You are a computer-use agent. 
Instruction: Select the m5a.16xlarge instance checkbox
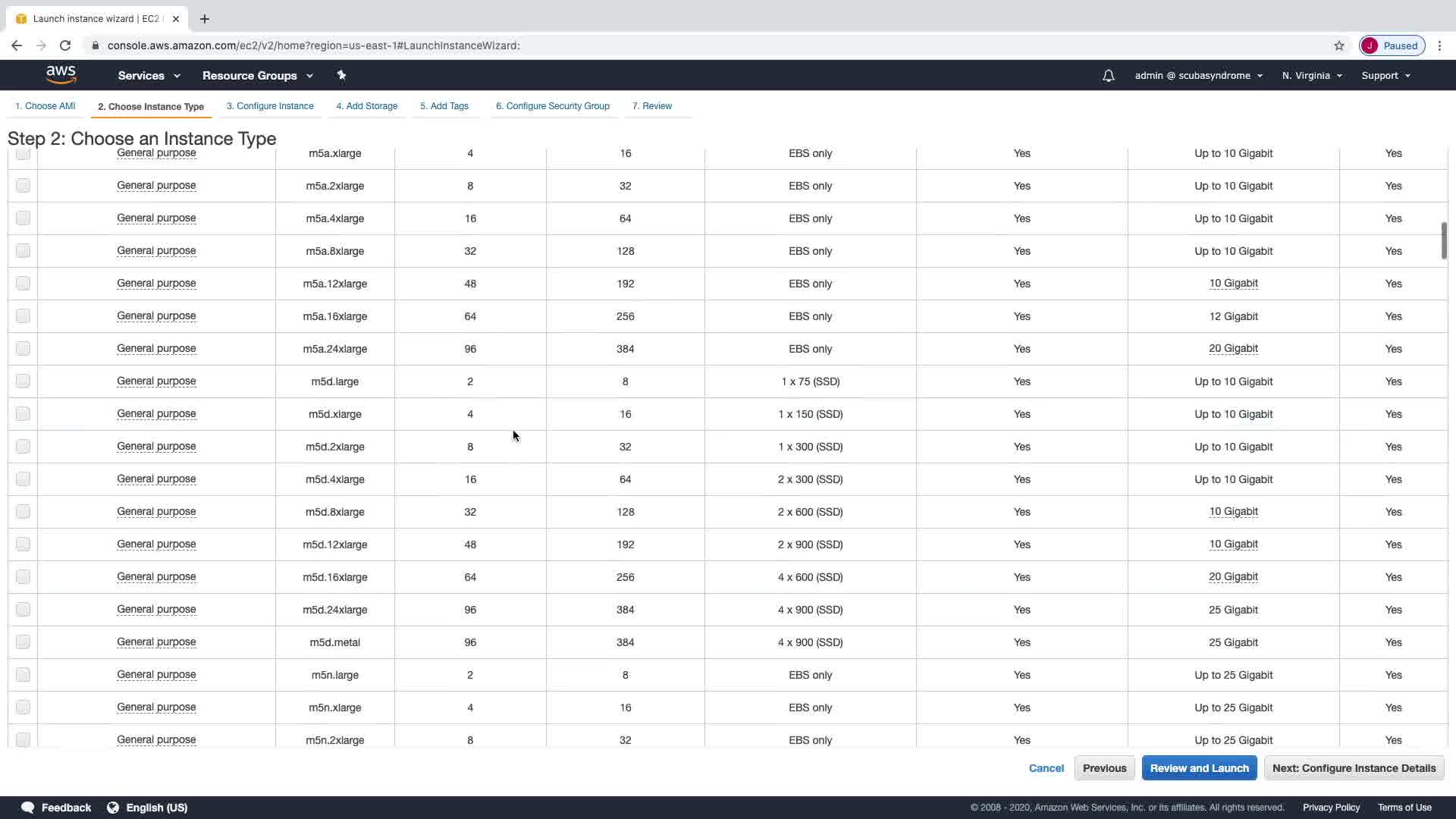tap(23, 315)
